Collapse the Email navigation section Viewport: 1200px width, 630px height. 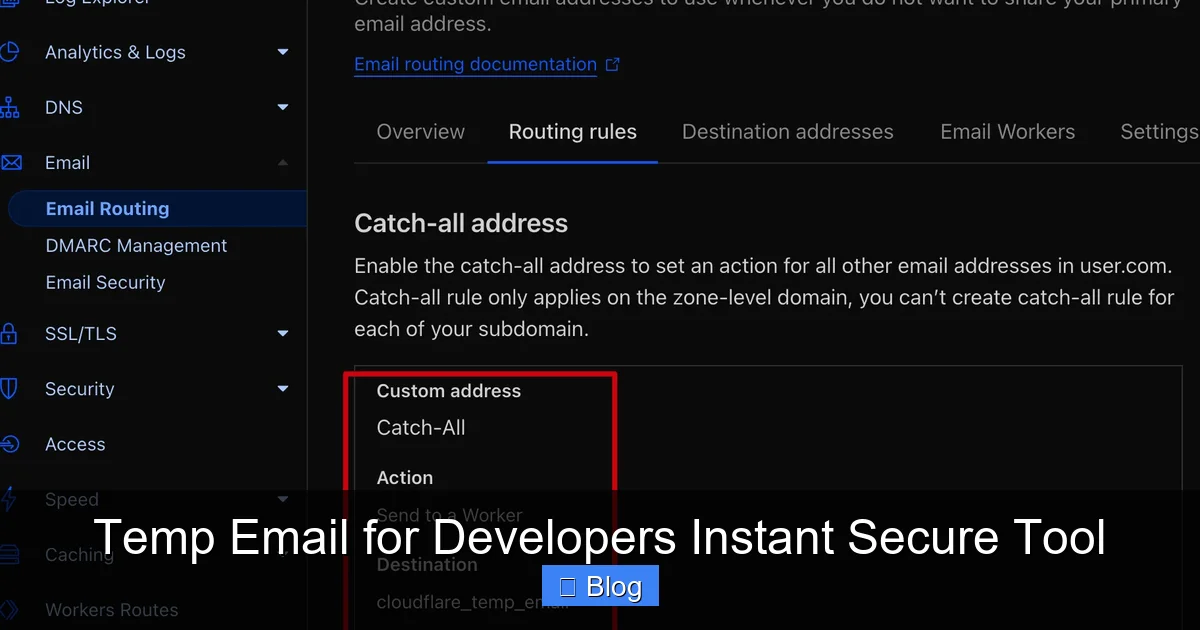282,162
